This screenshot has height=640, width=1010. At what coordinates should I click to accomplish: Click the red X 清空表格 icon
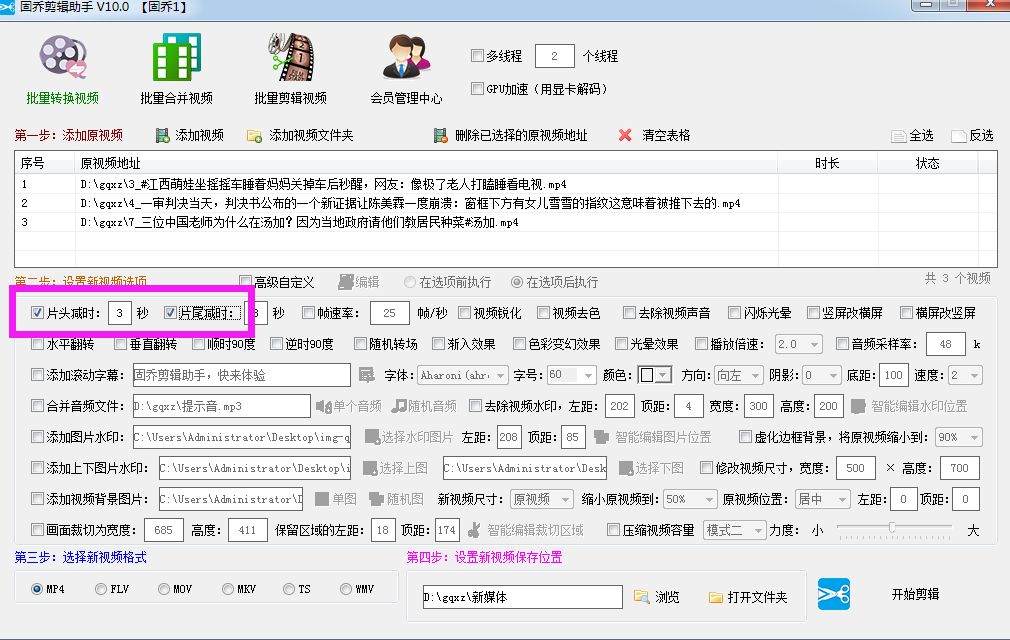[625, 135]
